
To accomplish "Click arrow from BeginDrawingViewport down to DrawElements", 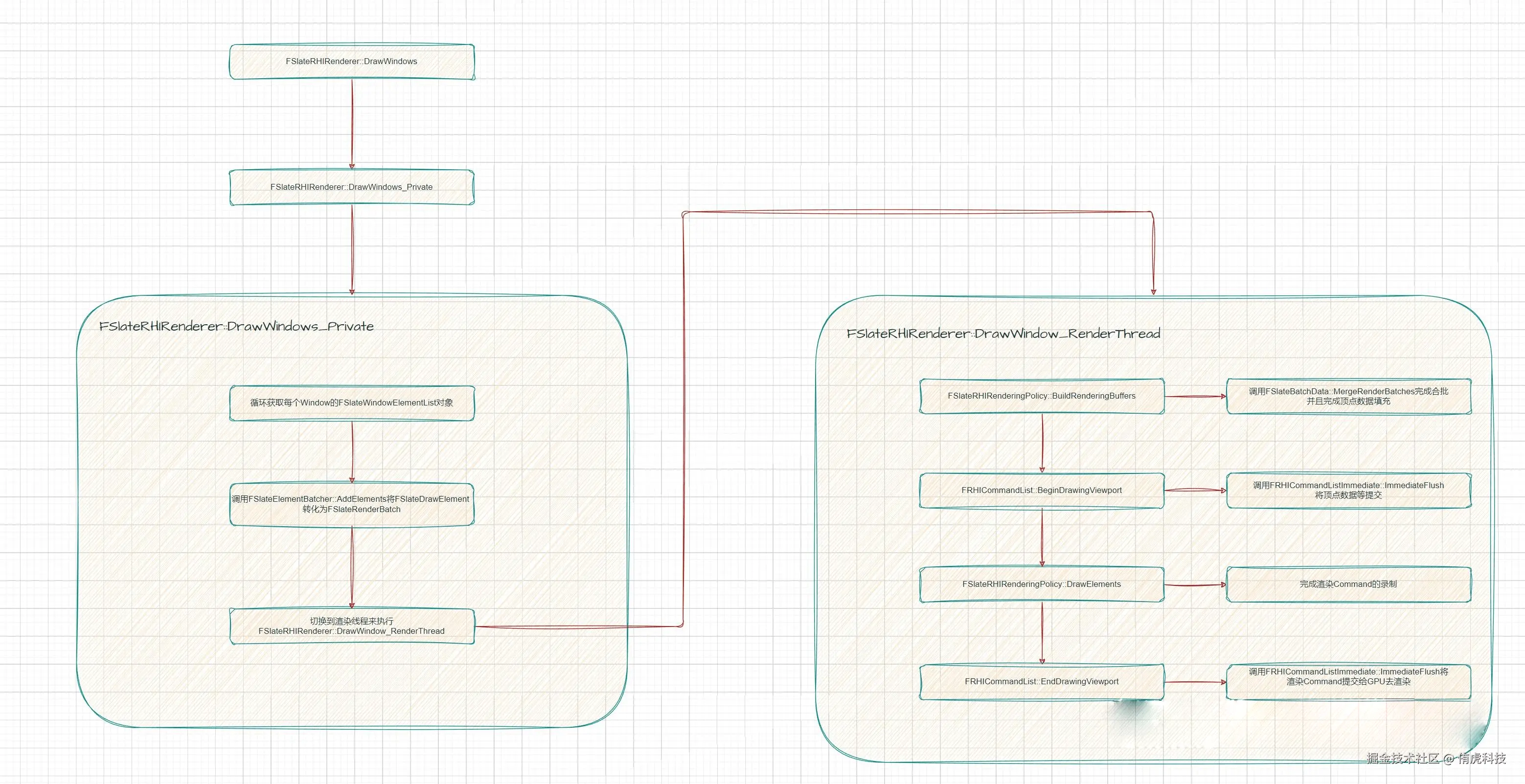I will click(1043, 538).
